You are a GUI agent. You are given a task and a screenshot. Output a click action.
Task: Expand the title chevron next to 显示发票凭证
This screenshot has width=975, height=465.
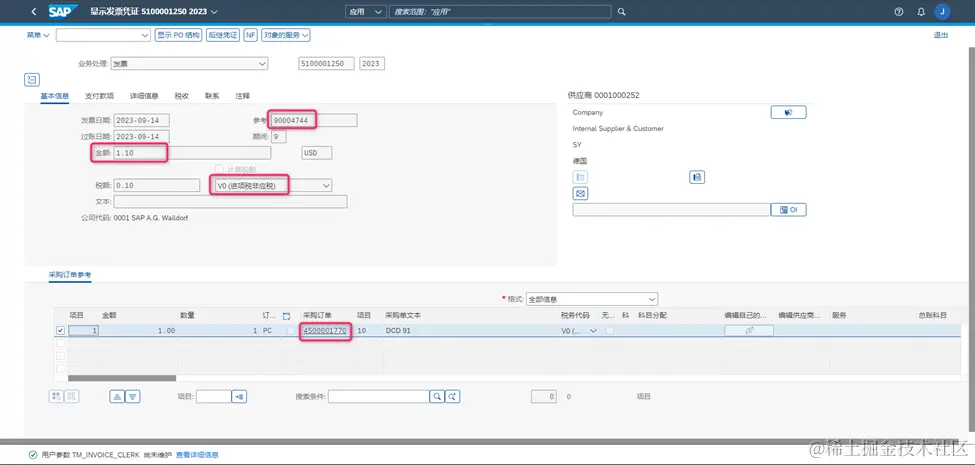tap(215, 12)
